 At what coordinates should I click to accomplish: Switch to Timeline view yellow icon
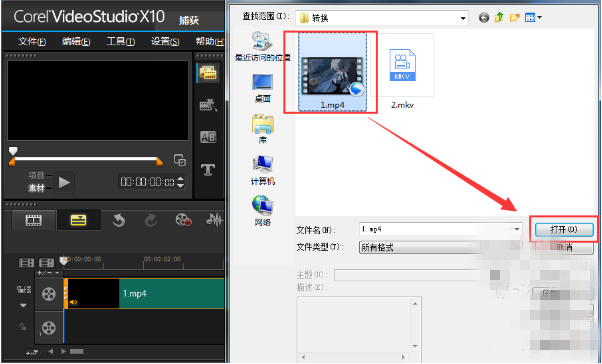(78, 220)
